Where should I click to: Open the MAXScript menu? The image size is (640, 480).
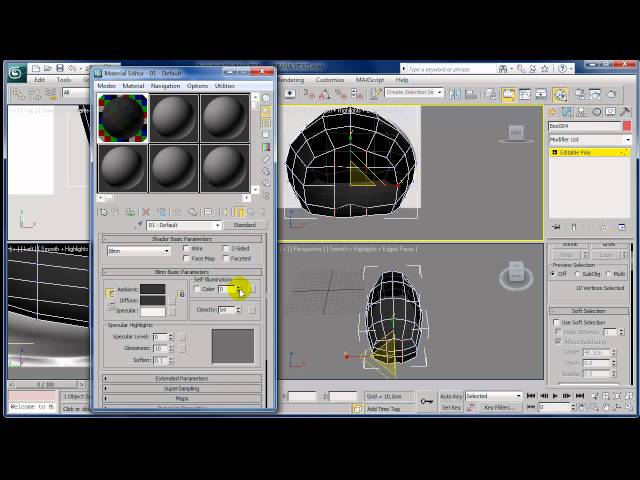[x=370, y=80]
